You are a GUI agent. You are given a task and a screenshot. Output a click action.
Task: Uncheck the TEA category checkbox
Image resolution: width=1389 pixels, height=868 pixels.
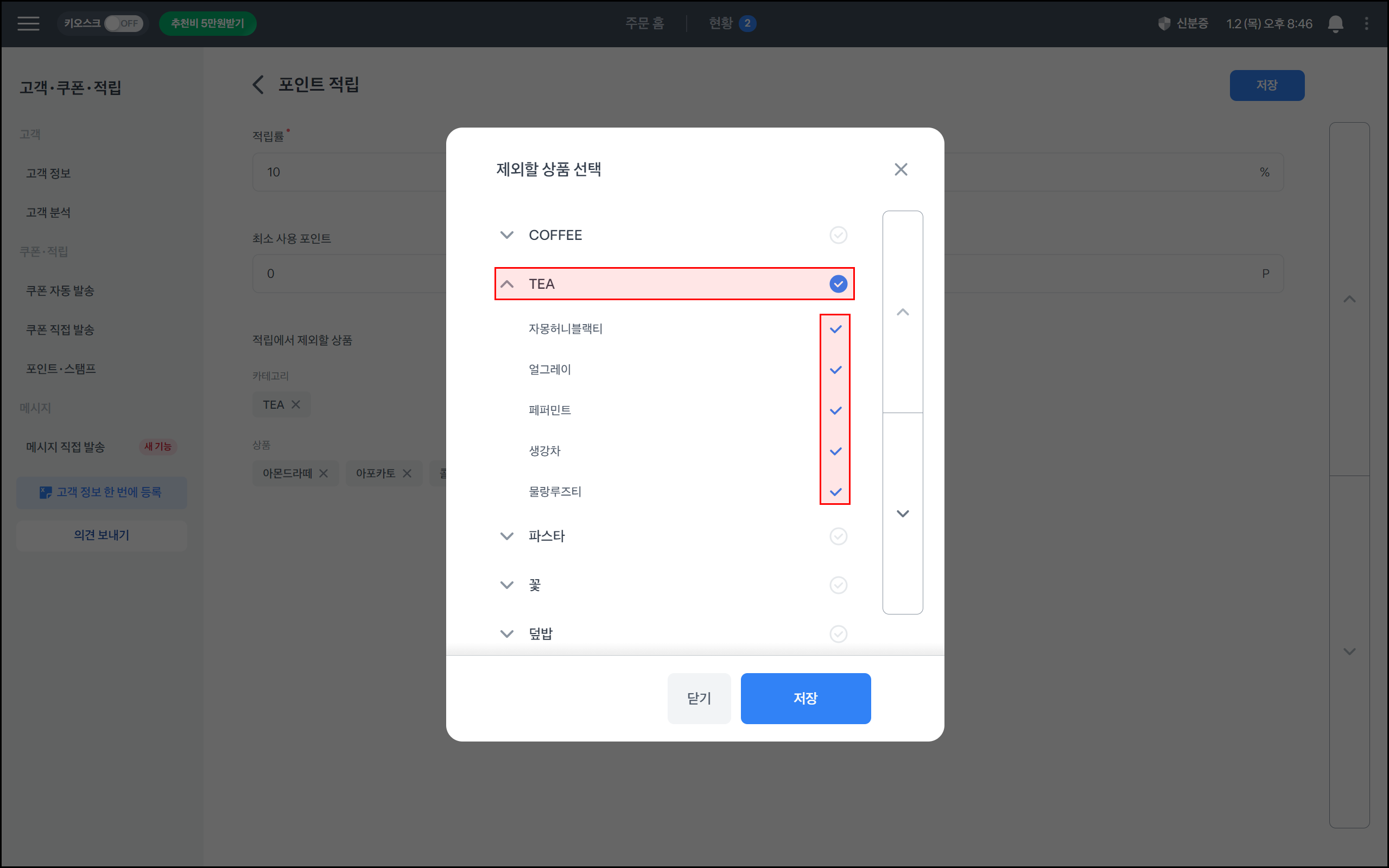click(838, 283)
